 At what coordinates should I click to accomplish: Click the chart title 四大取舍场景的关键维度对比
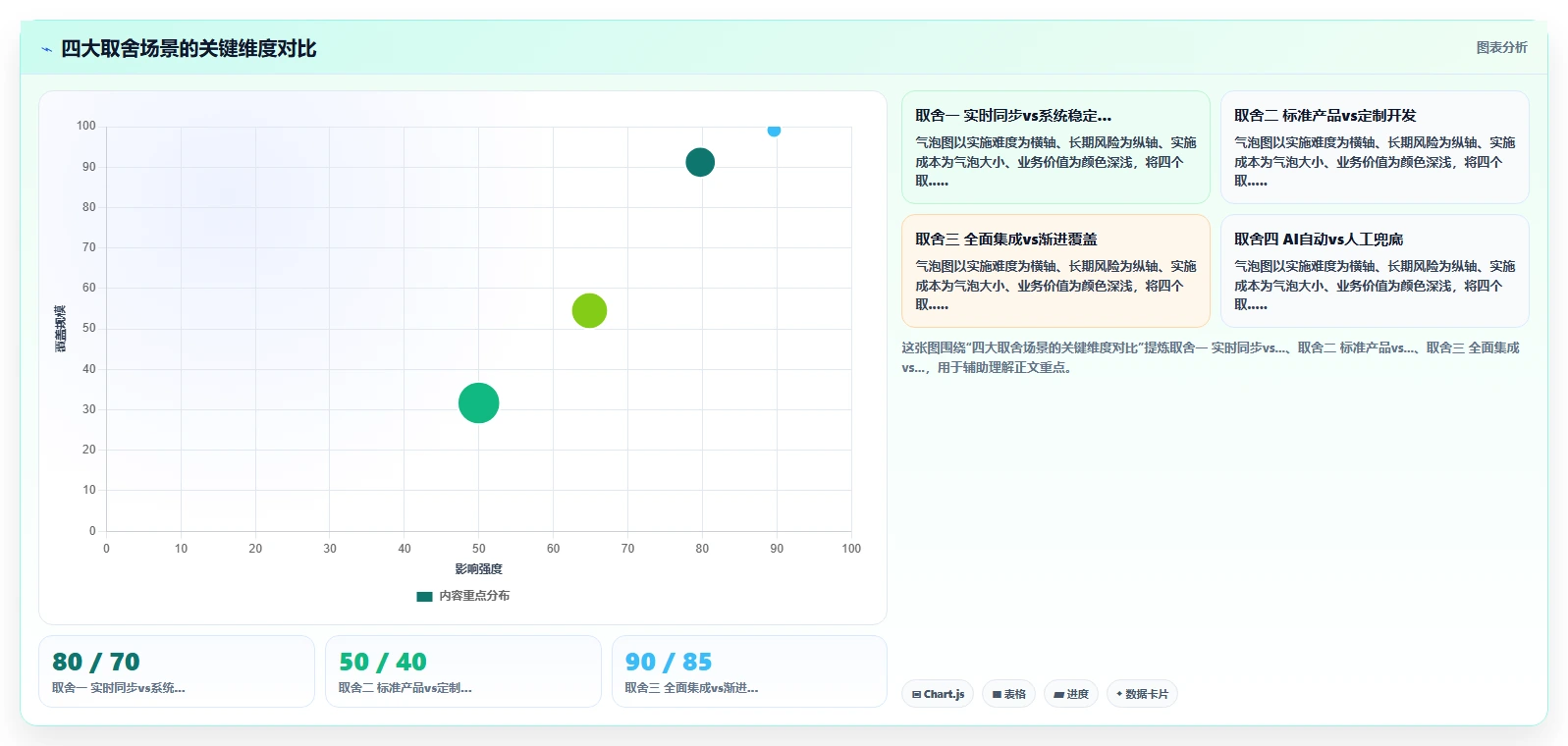tap(189, 49)
